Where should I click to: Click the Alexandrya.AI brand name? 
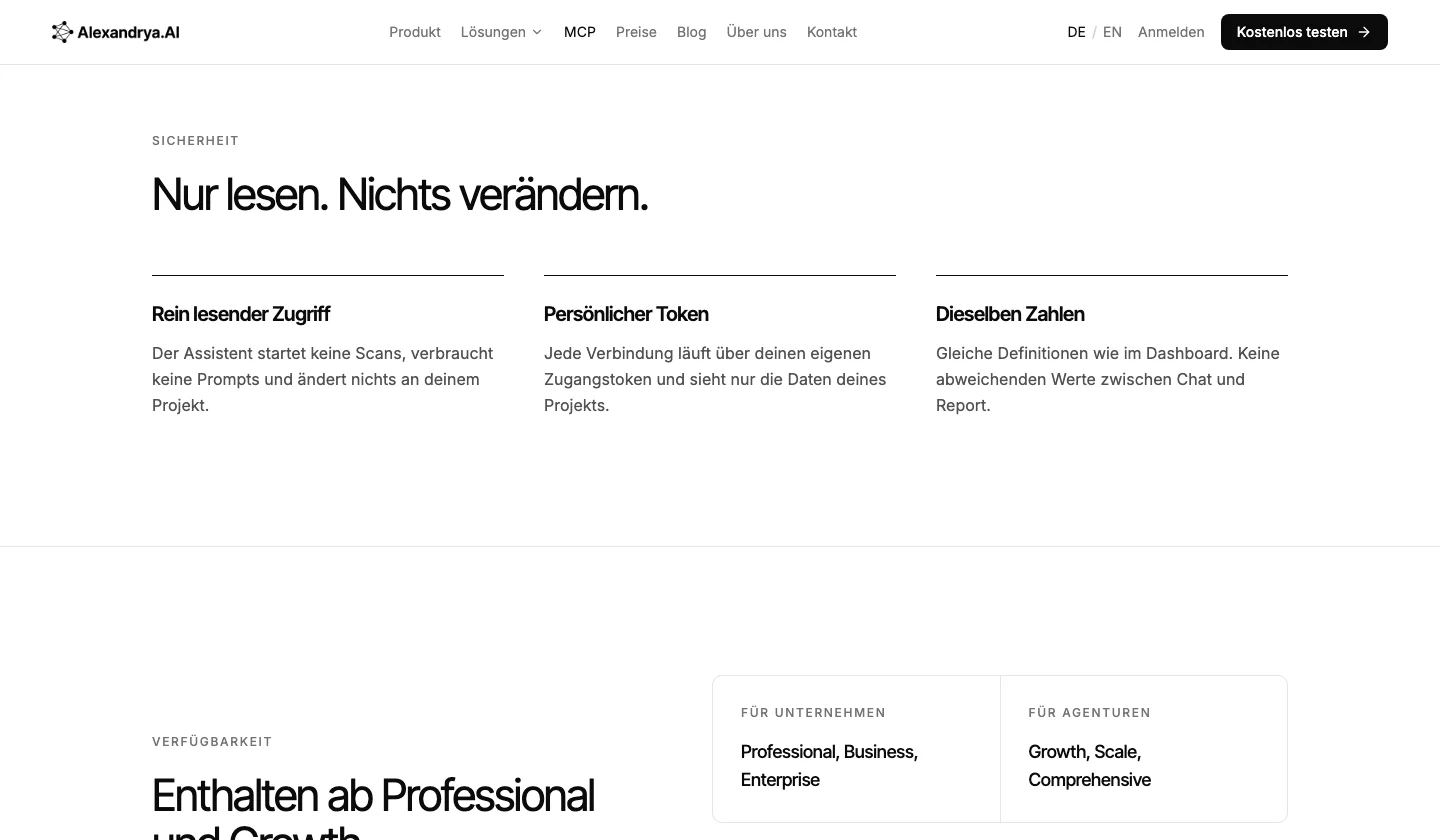(x=128, y=32)
